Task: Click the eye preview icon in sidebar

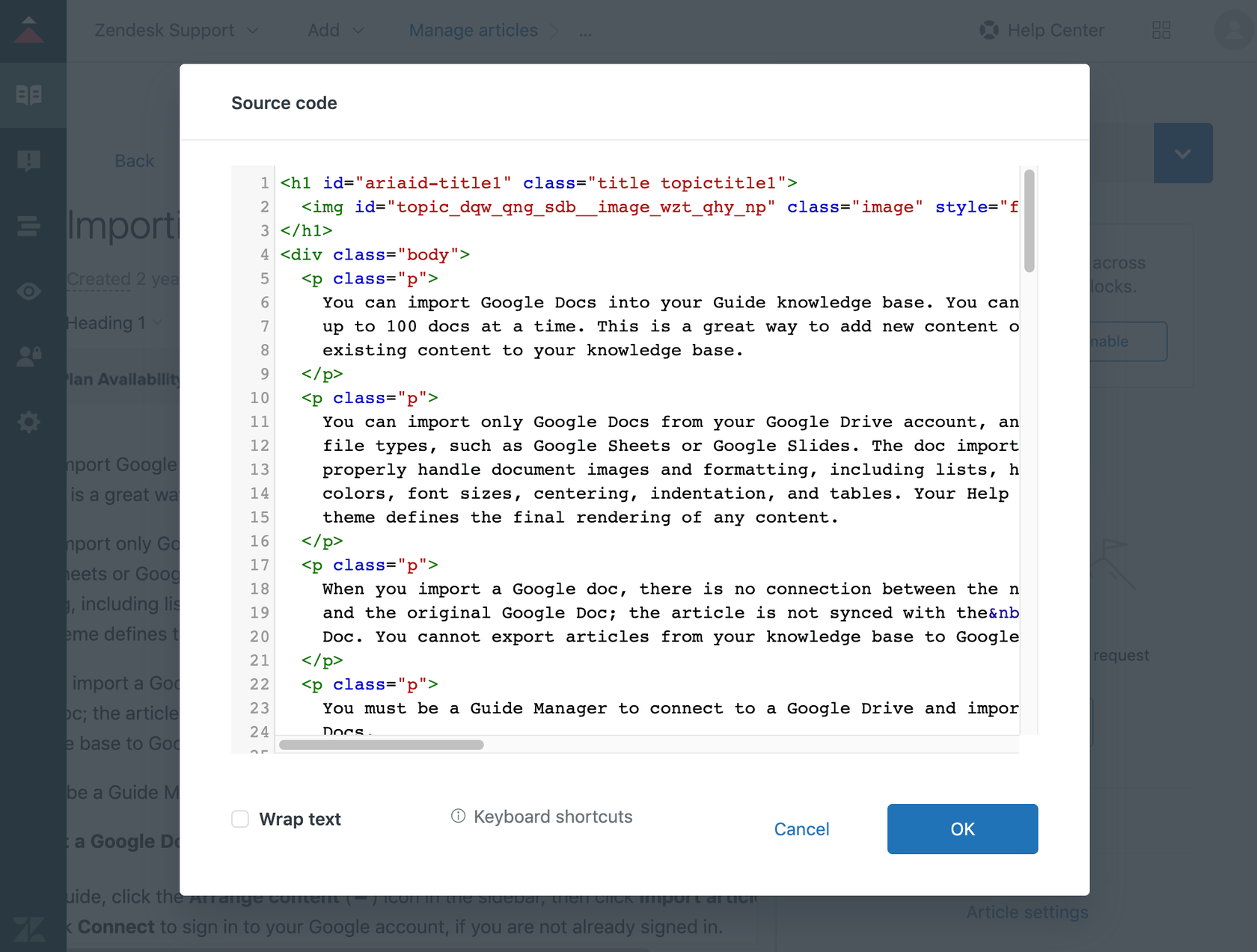Action: coord(30,291)
